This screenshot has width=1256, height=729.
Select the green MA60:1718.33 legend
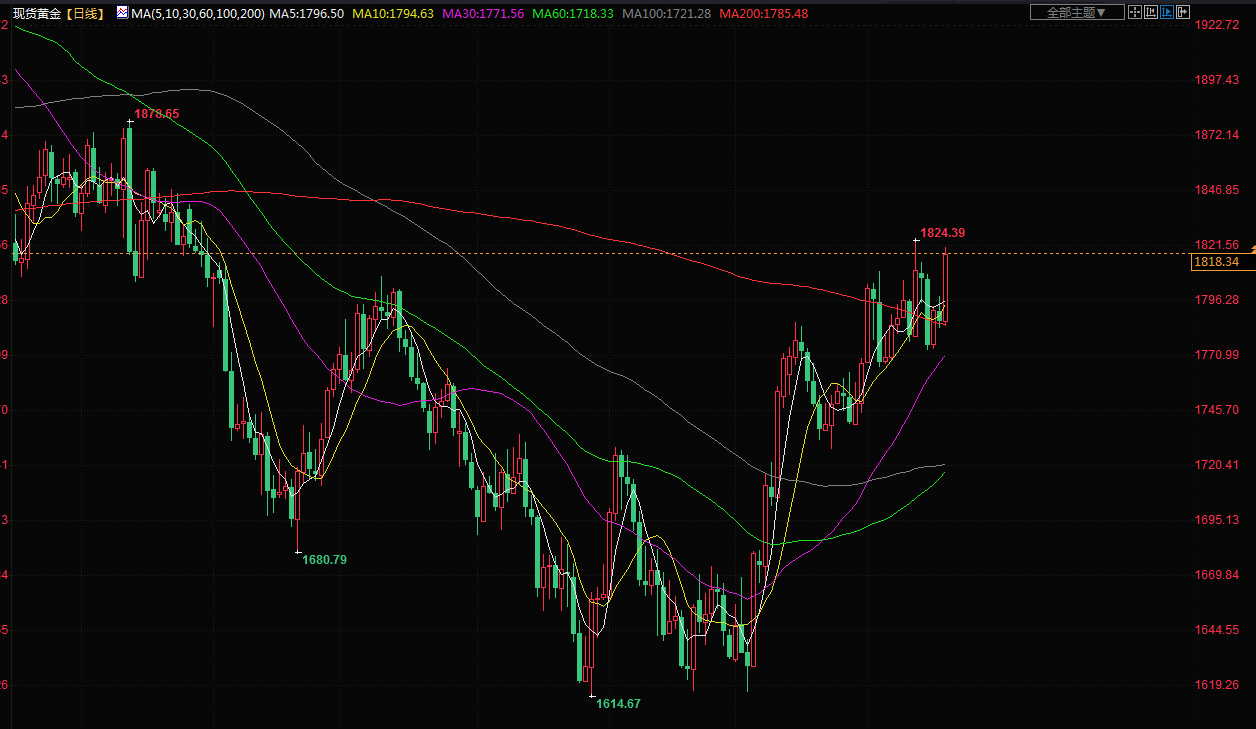[x=574, y=13]
